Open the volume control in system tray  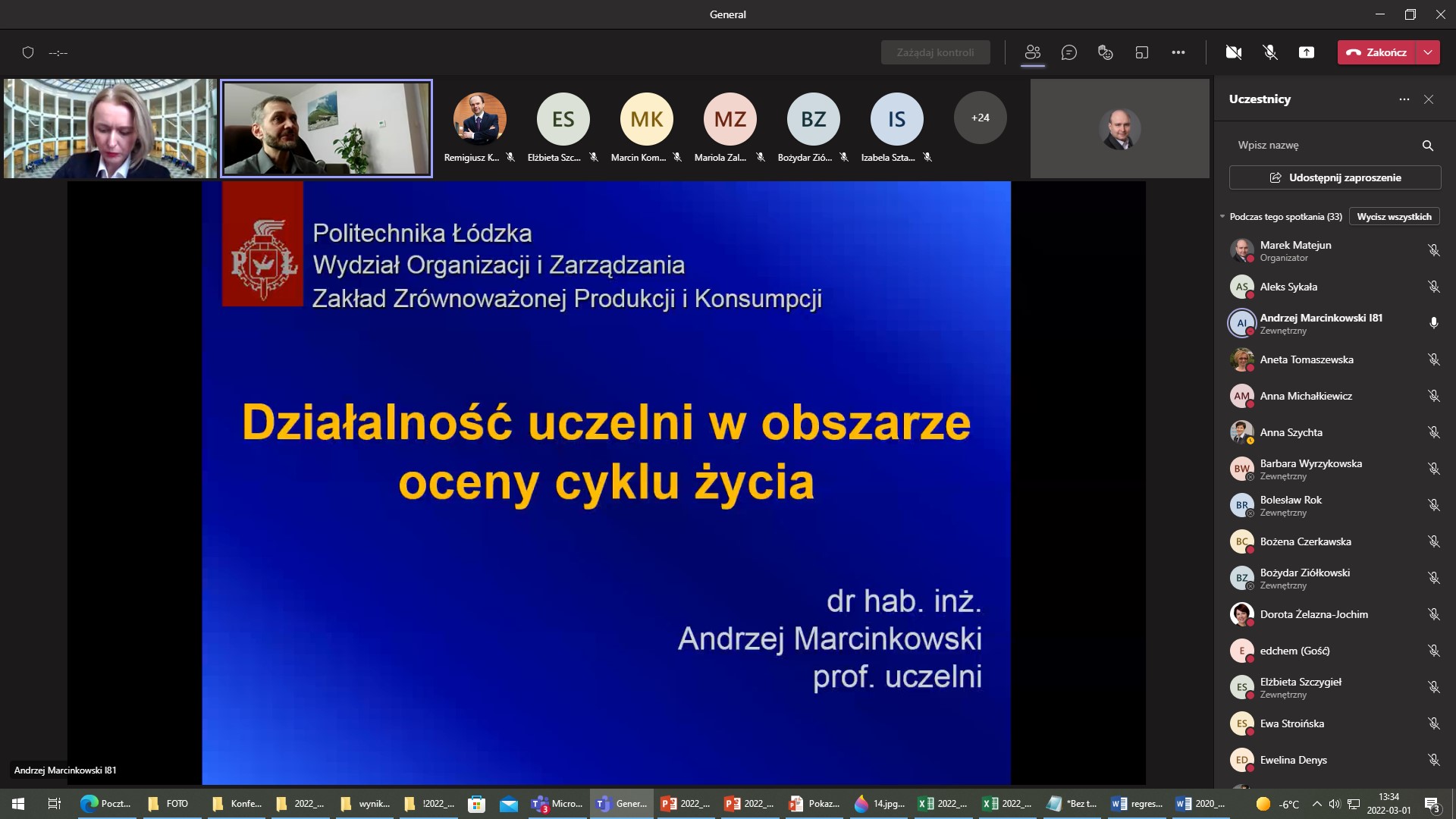[x=1335, y=803]
